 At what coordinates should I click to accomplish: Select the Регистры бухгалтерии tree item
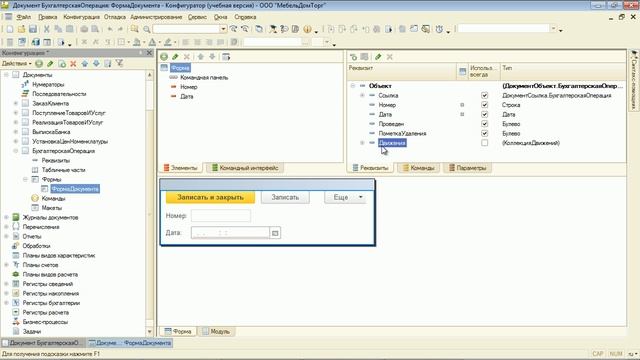click(x=51, y=303)
